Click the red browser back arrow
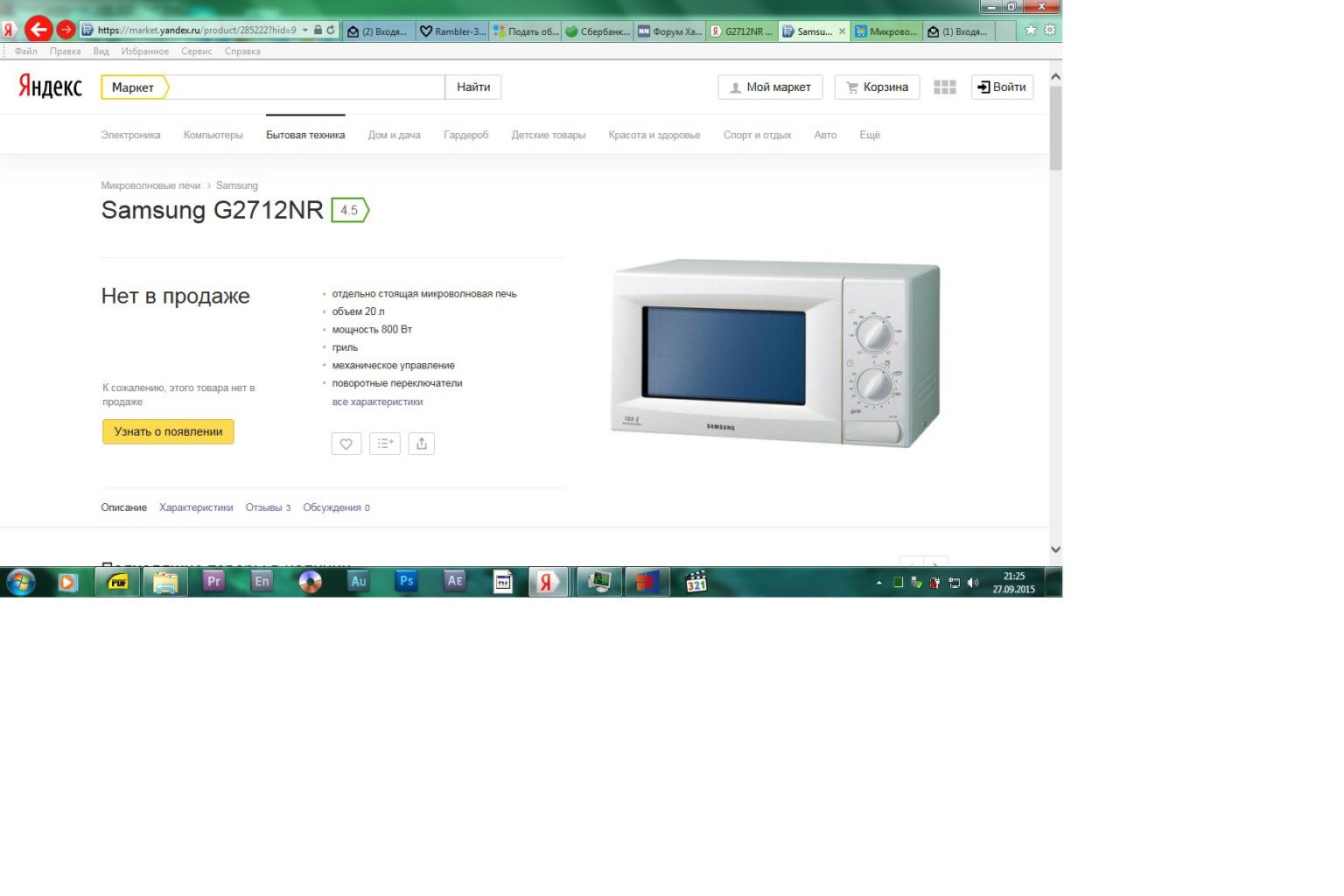Screen dimensions: 1344x896 38,30
